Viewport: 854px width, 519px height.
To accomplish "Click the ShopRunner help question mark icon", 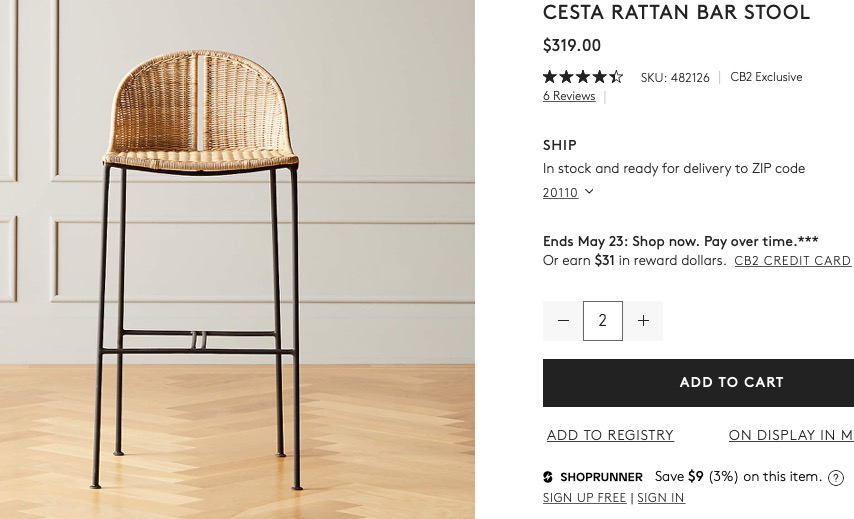I will tap(836, 478).
